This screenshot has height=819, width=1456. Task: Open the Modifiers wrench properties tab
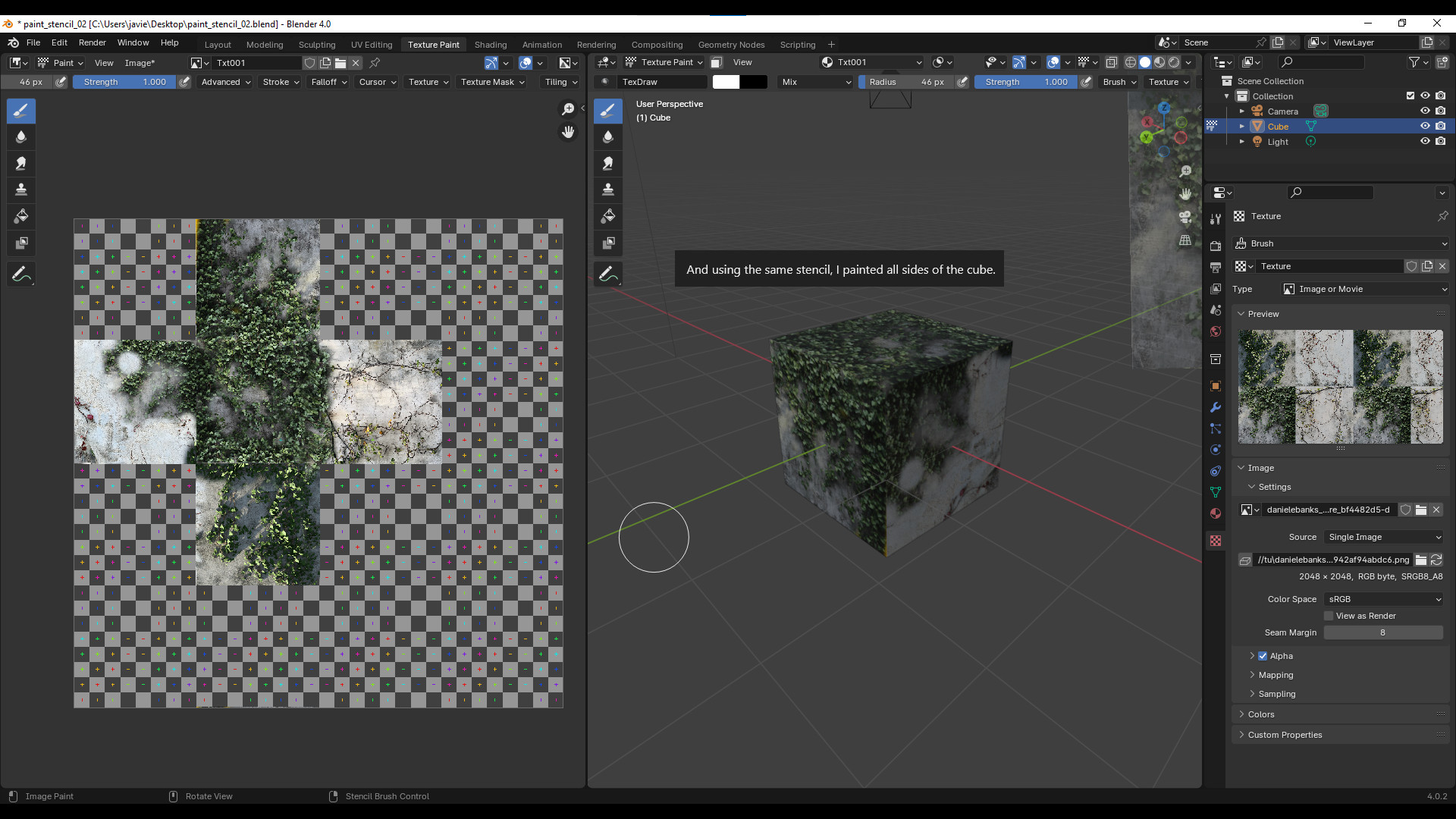pyautogui.click(x=1216, y=407)
